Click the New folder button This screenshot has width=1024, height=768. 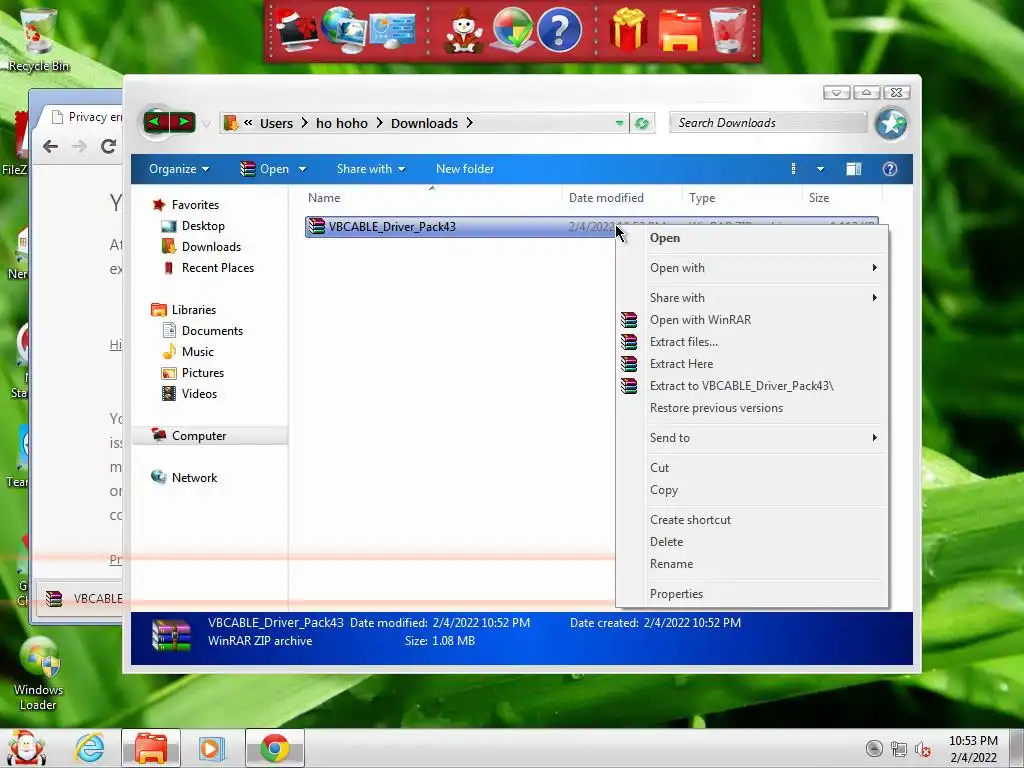click(465, 169)
